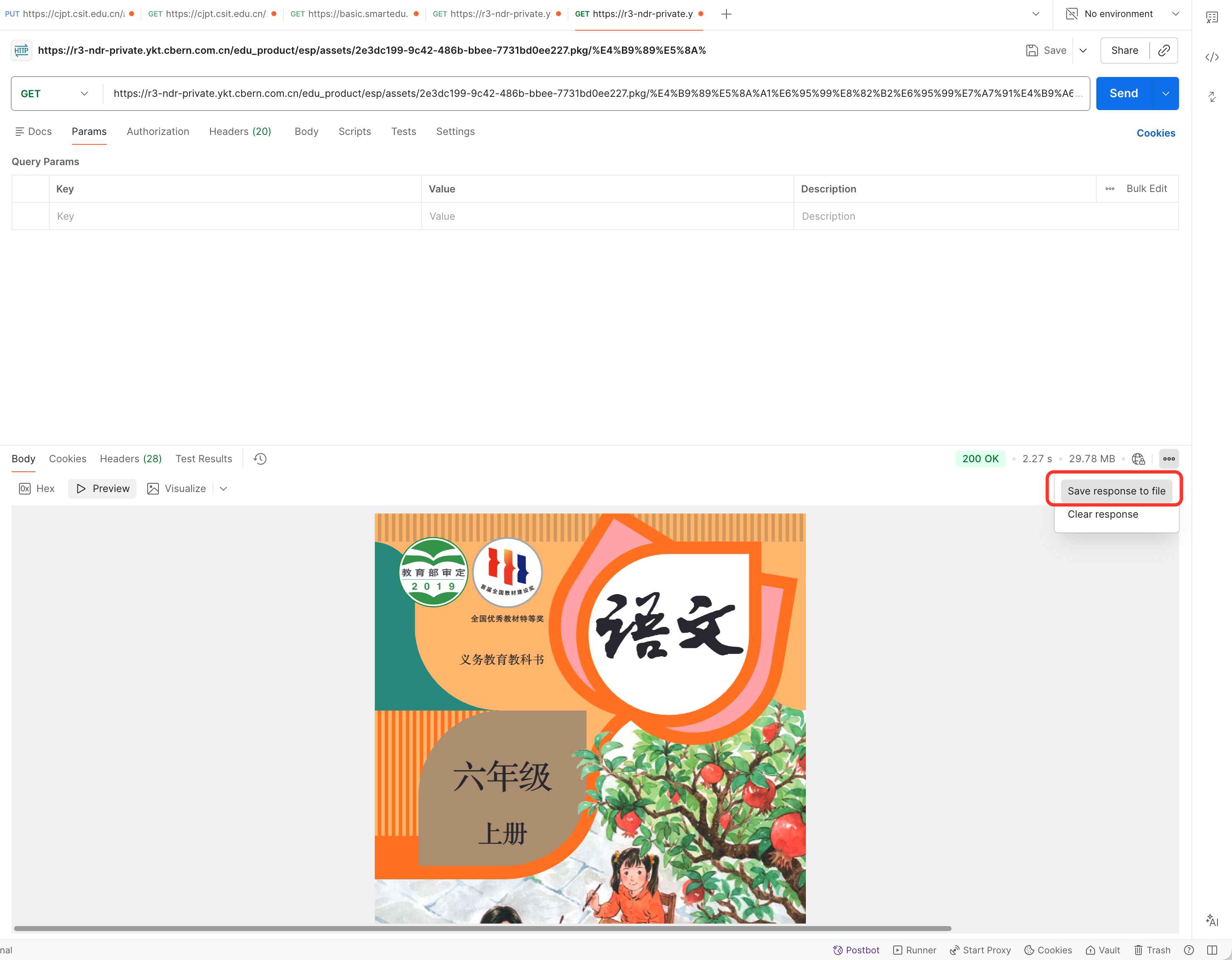Click the network info globe icon

pyautogui.click(x=1139, y=459)
